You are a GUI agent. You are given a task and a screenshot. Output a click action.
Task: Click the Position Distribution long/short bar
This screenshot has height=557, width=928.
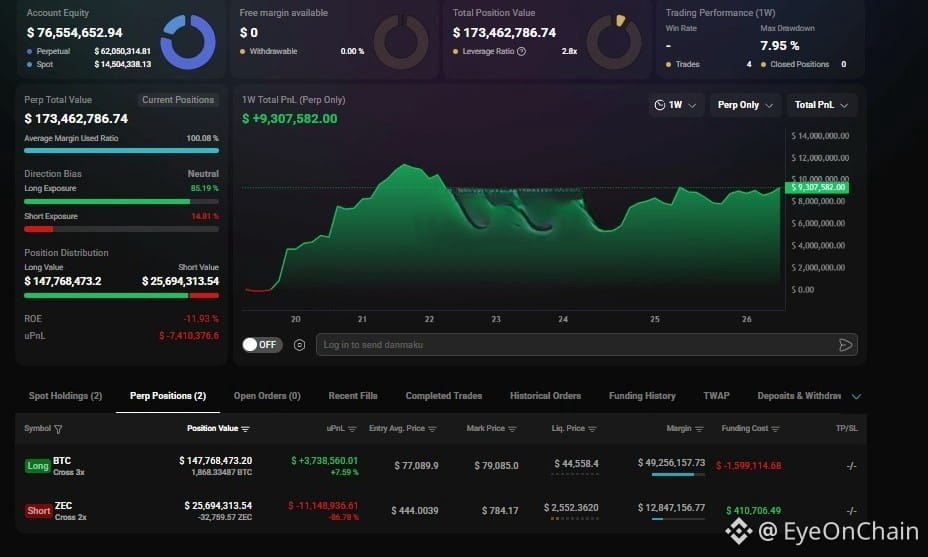point(121,295)
